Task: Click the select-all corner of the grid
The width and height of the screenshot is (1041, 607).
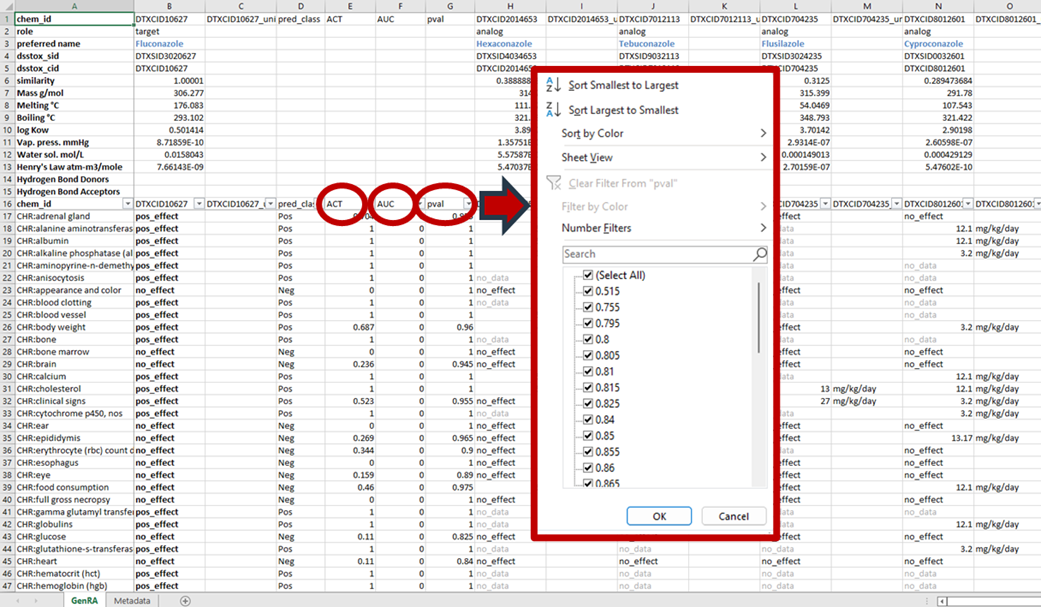Action: [x=7, y=7]
